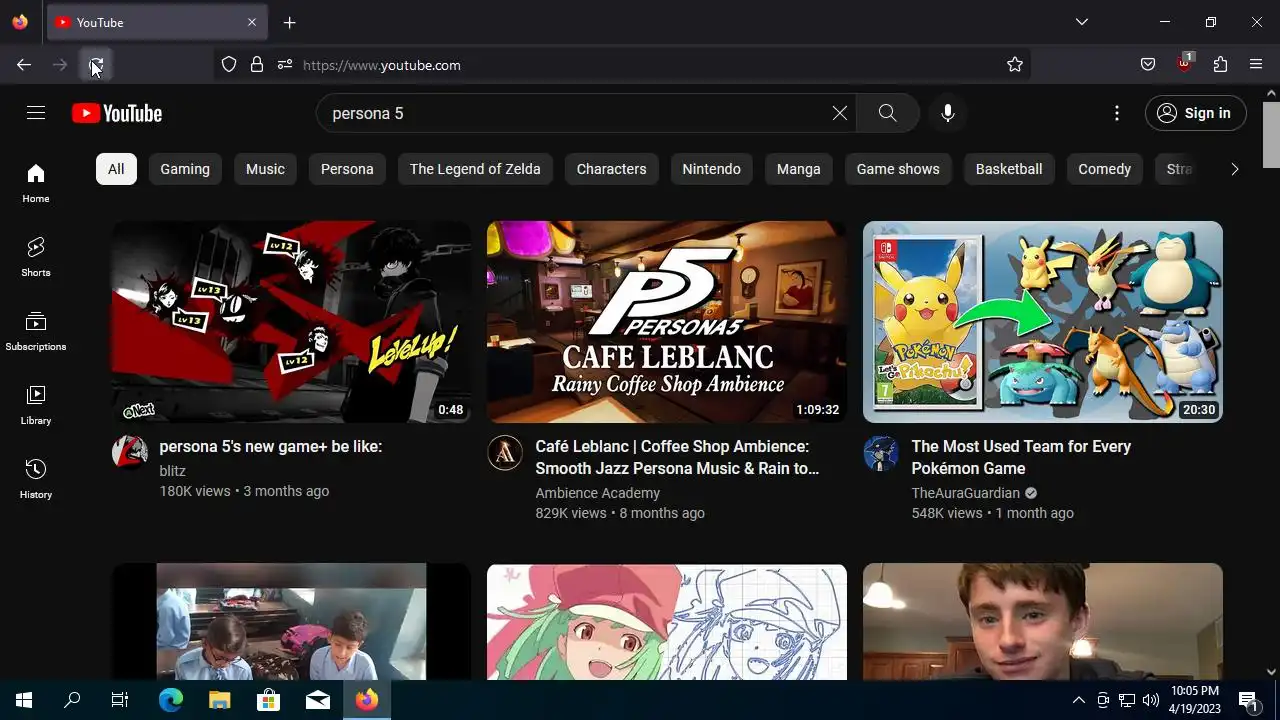The image size is (1280, 720).
Task: Open persona 5 new game+ video thumbnail
Action: coord(291,322)
